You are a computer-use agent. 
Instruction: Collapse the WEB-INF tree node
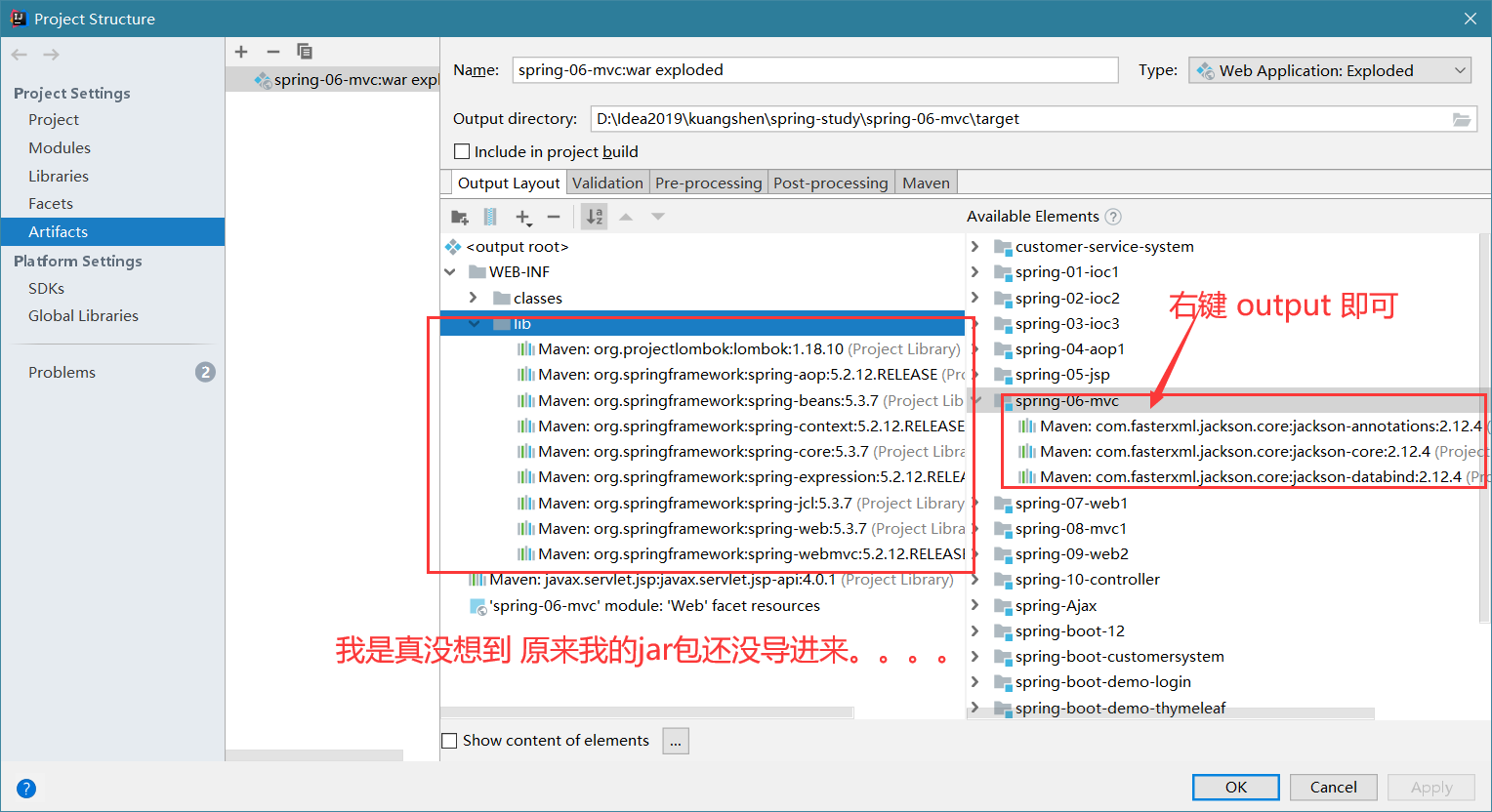coord(449,271)
